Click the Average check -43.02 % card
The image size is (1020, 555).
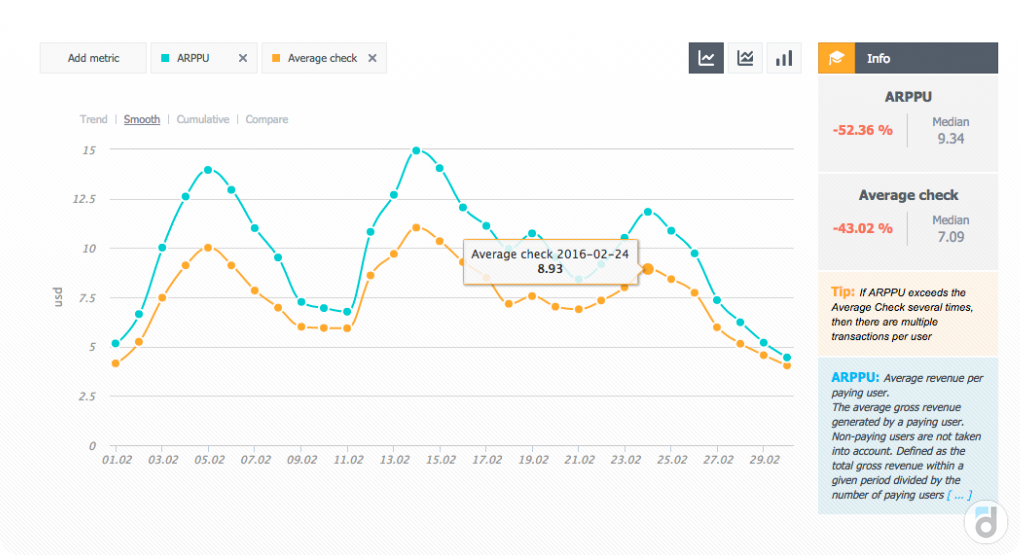coord(907,220)
